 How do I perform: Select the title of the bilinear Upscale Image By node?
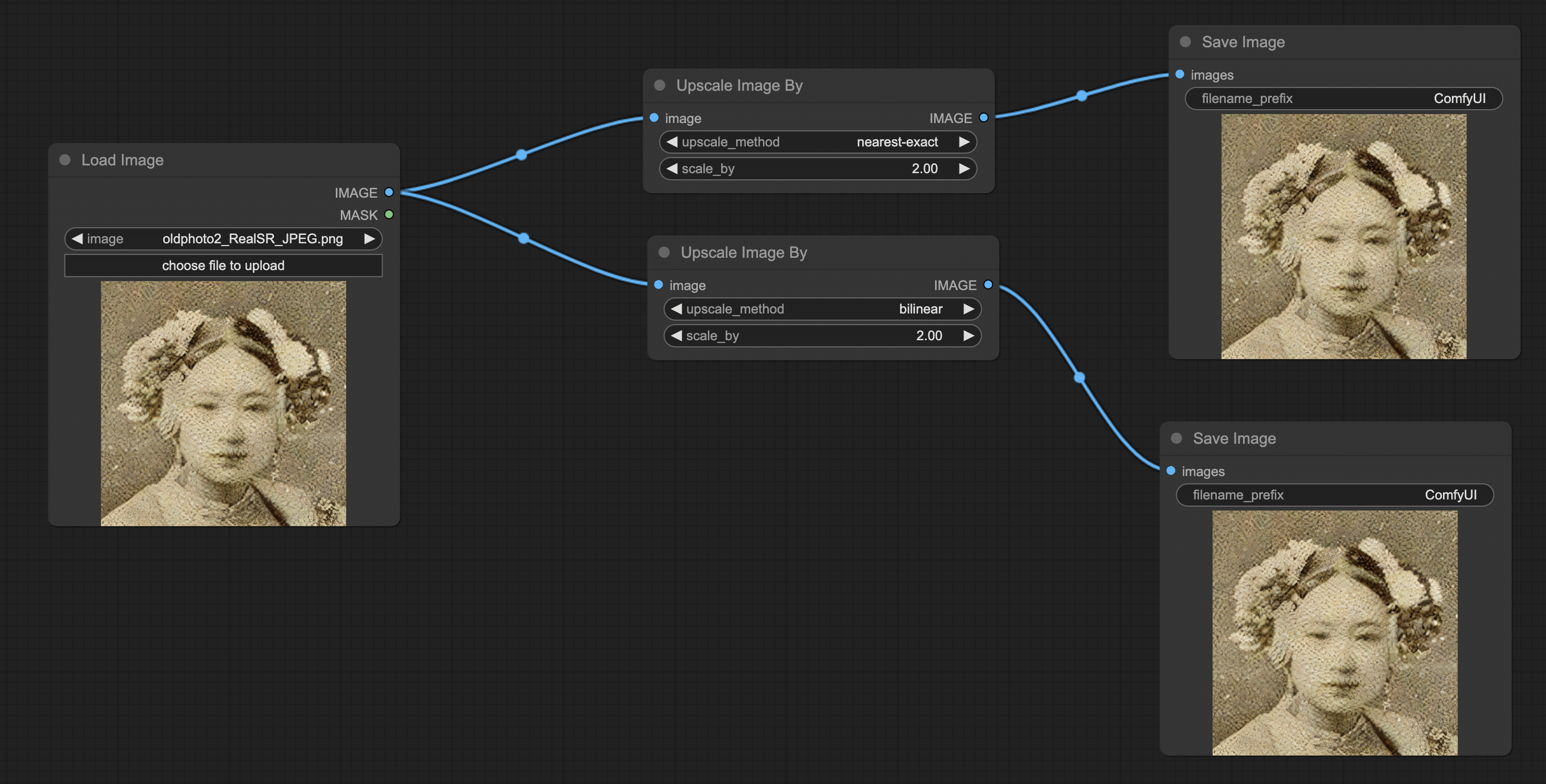pos(743,253)
